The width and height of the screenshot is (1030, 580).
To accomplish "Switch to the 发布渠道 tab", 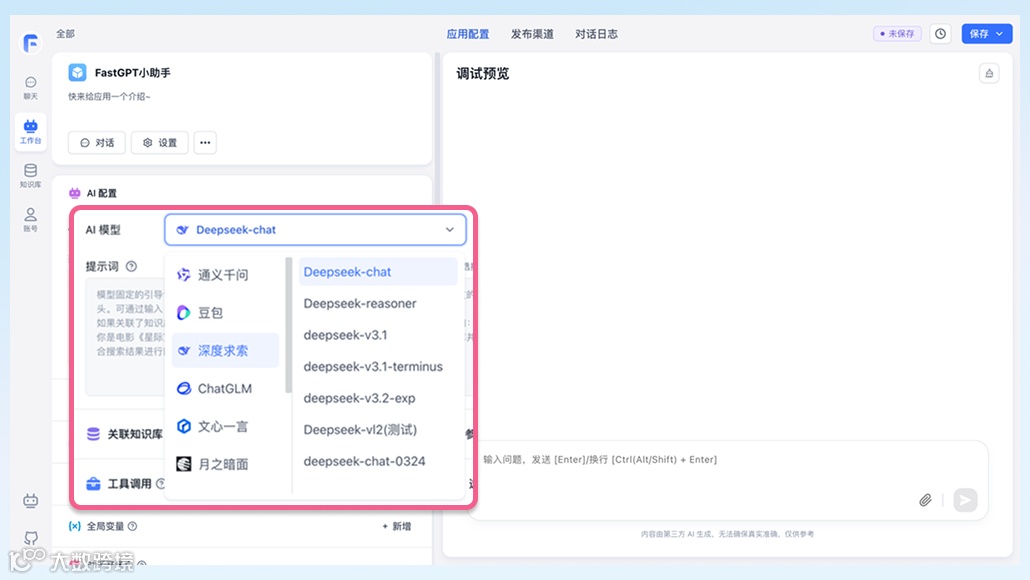I will [x=532, y=34].
